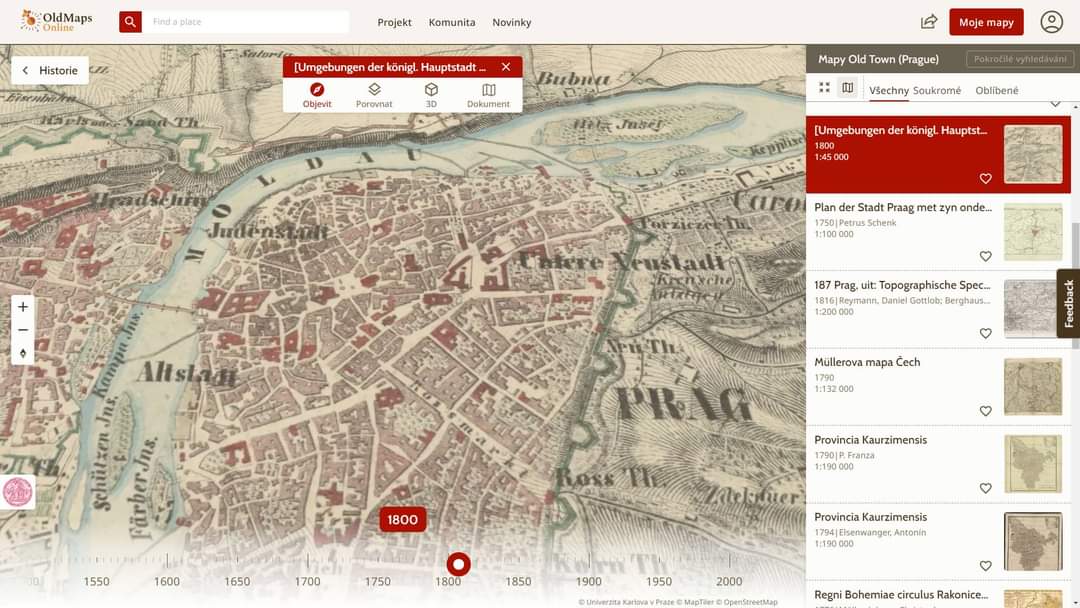Open thumbnail of Provincia Kaurzimensis 1794
Screen dimensions: 1080x608
point(1033,542)
